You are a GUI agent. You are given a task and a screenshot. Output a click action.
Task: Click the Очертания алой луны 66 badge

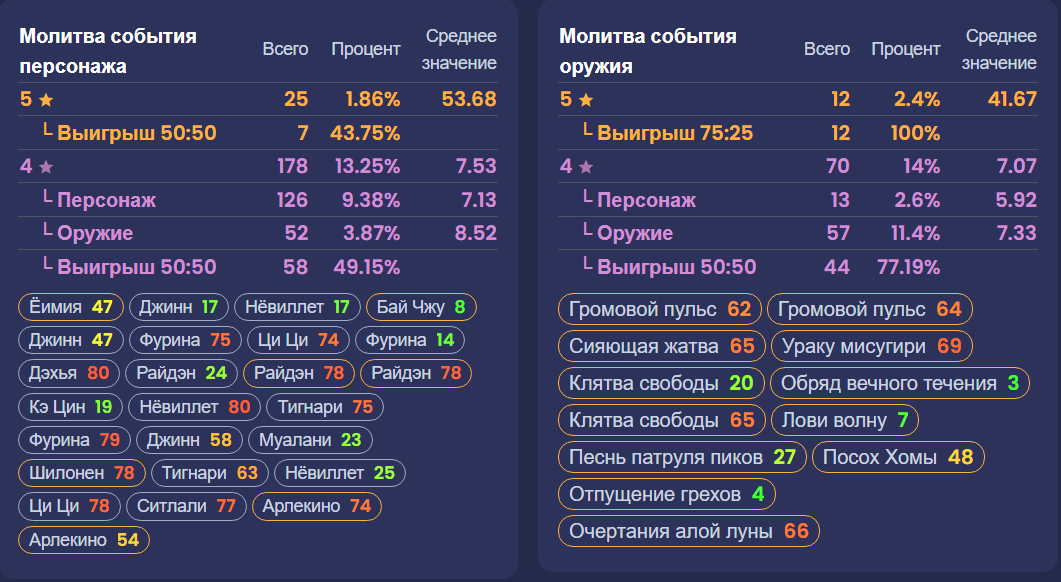pyautogui.click(x=689, y=531)
